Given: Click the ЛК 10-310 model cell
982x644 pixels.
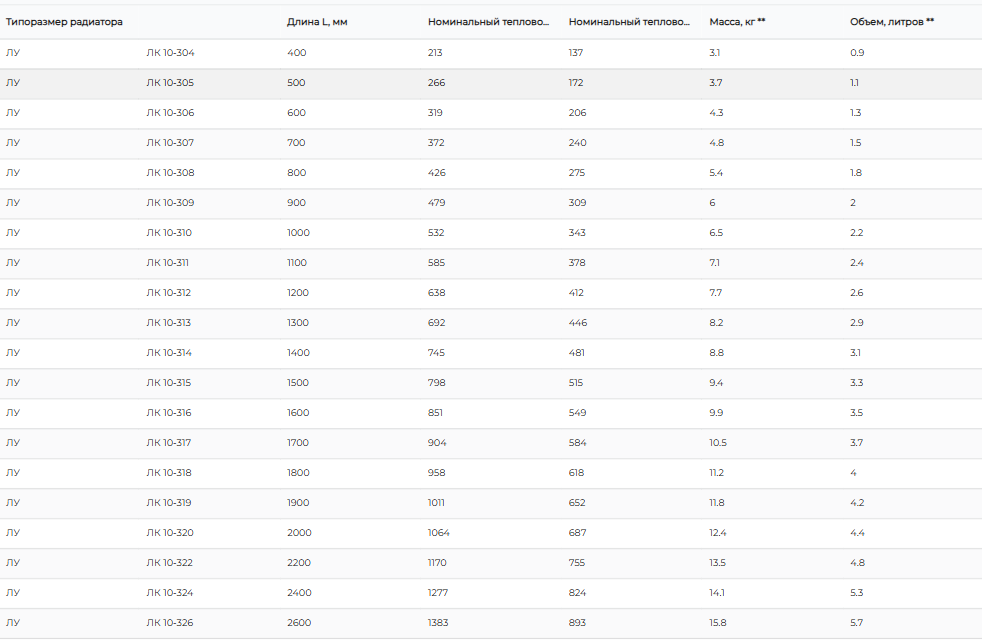Looking at the screenshot, I should tap(169, 233).
